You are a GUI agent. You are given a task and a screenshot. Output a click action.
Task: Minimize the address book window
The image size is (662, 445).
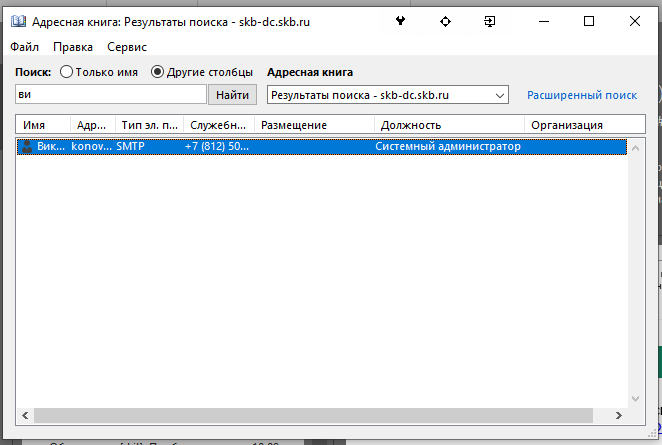(x=544, y=21)
